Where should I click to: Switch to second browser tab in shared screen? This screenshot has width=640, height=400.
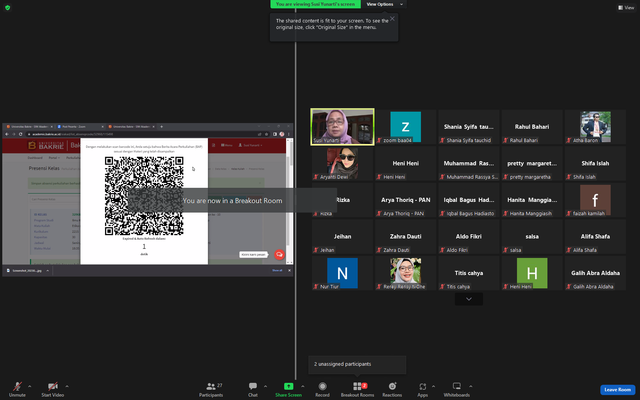(80, 127)
